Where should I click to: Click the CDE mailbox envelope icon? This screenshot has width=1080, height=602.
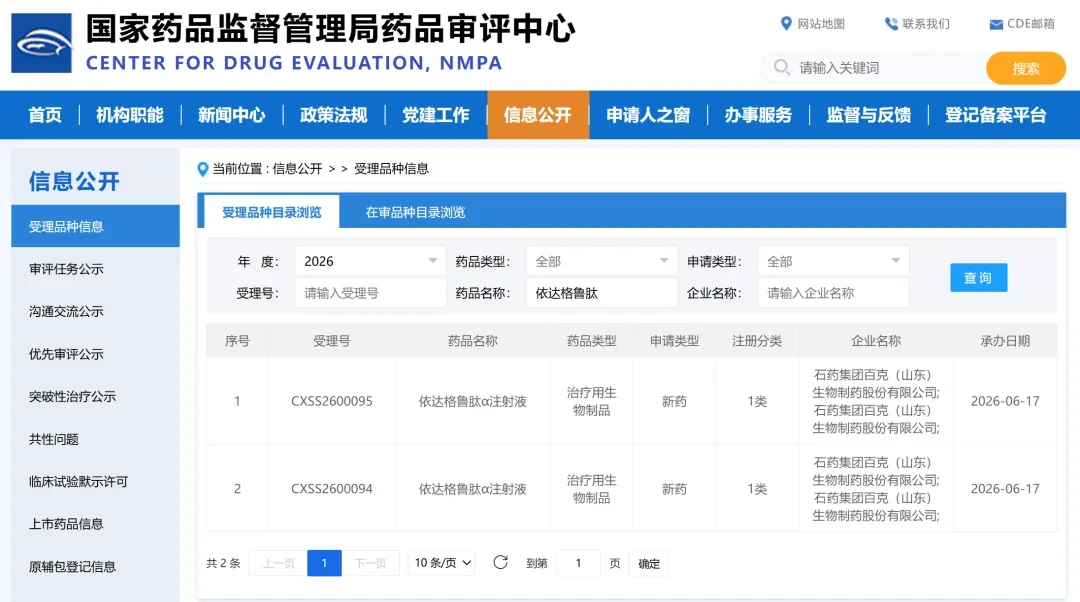pyautogui.click(x=996, y=24)
